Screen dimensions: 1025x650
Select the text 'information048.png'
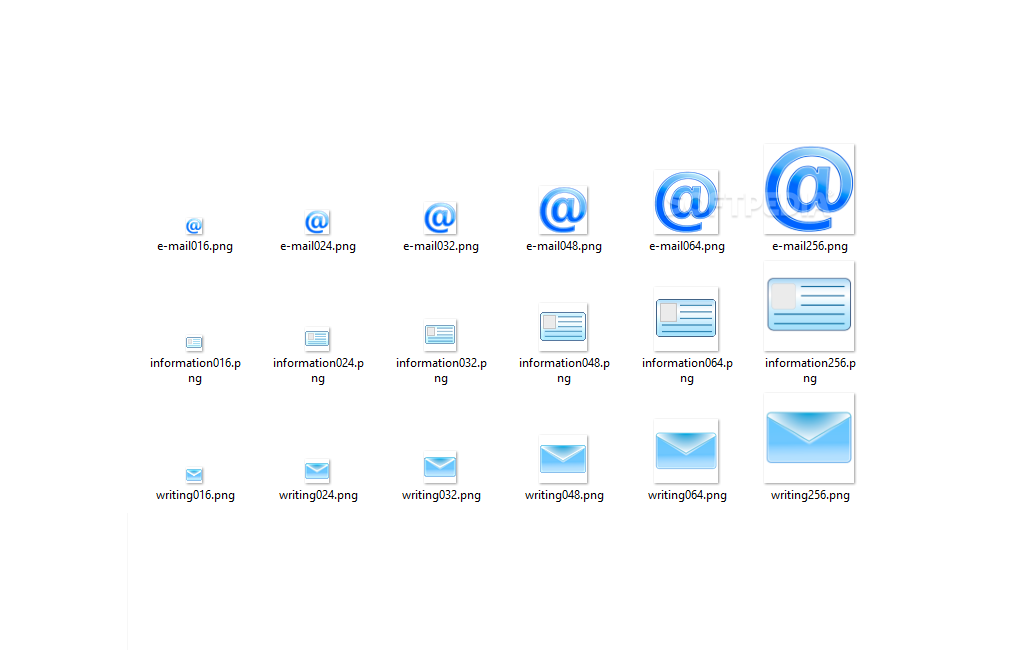563,371
